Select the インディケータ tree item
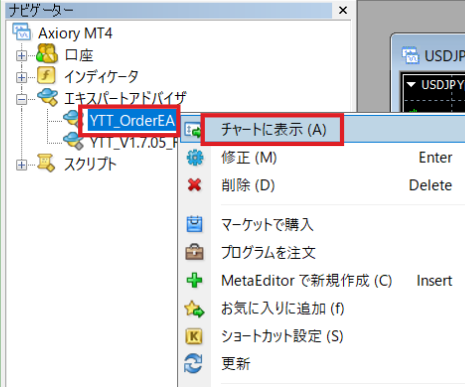 [x=101, y=77]
